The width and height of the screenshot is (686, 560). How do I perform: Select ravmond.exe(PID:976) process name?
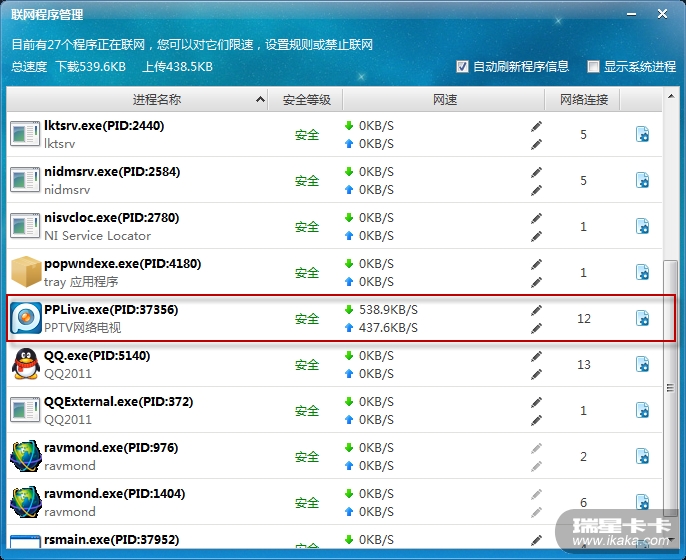111,448
